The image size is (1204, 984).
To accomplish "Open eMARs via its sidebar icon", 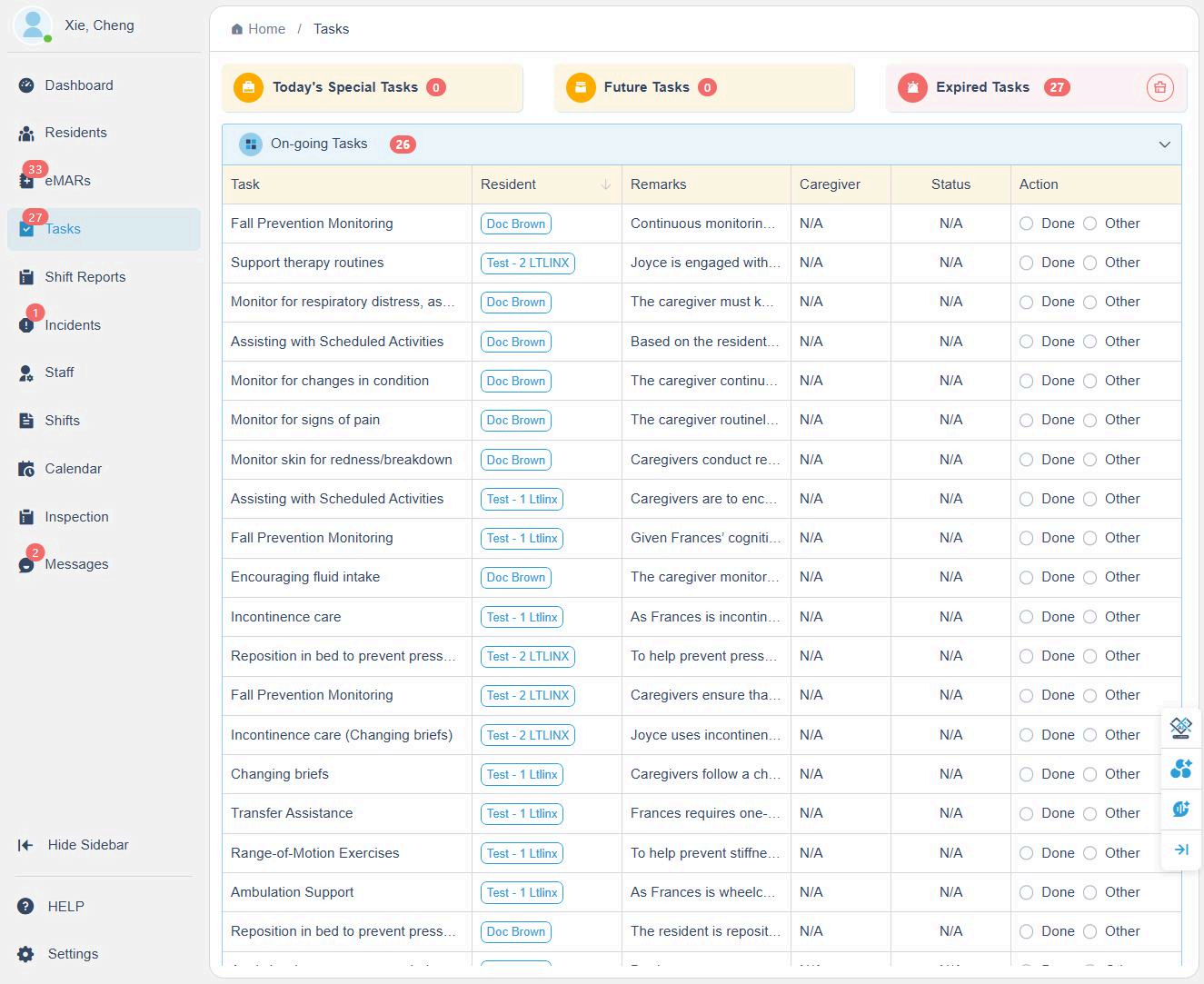I will [x=26, y=181].
